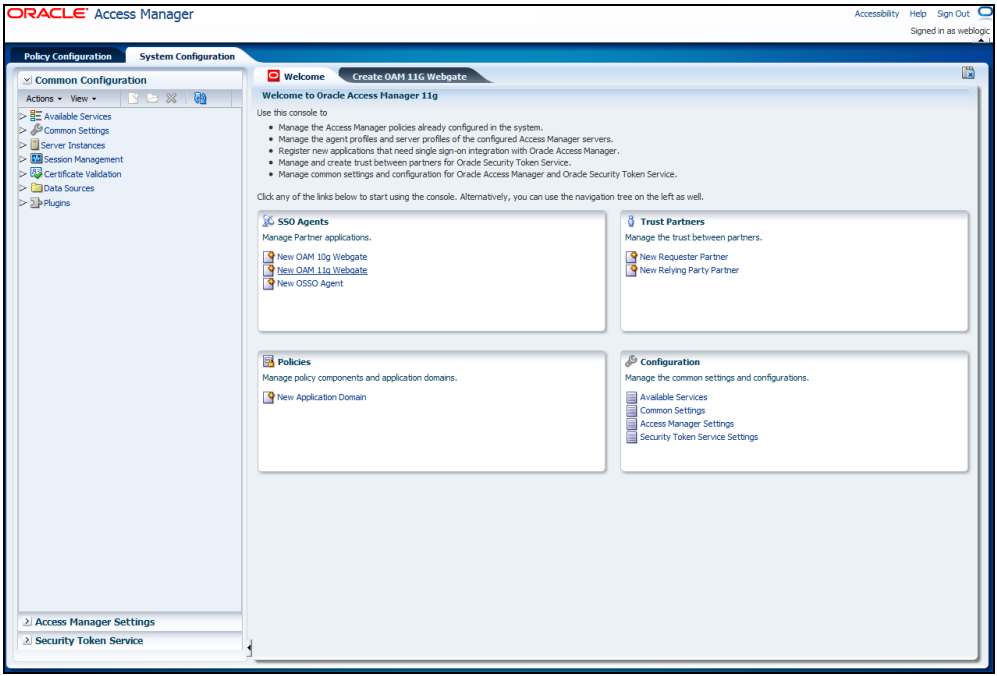
Task: Expand the Access Manager Settings accordion
Action: [27, 622]
